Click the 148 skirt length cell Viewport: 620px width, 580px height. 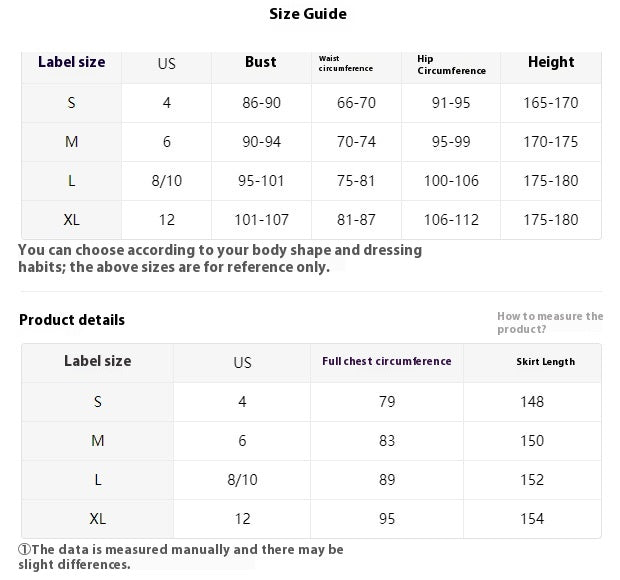[x=533, y=402]
